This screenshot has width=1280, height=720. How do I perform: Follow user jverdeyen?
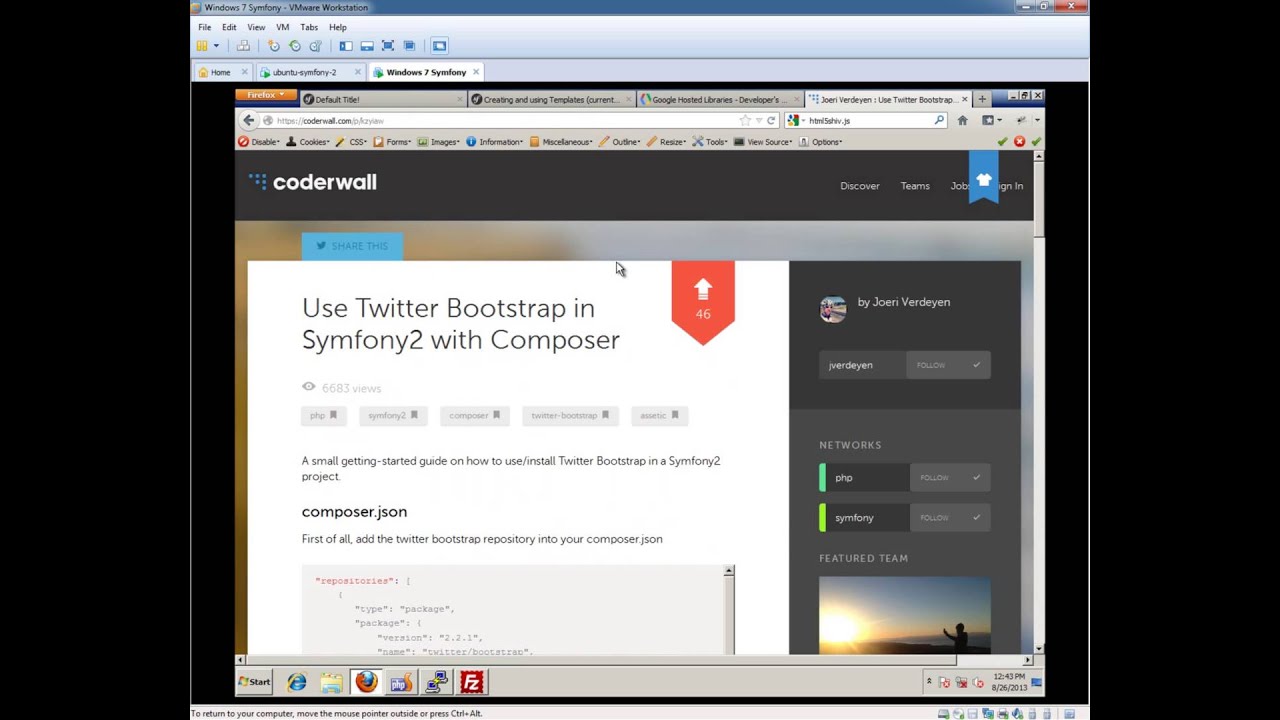coord(948,365)
